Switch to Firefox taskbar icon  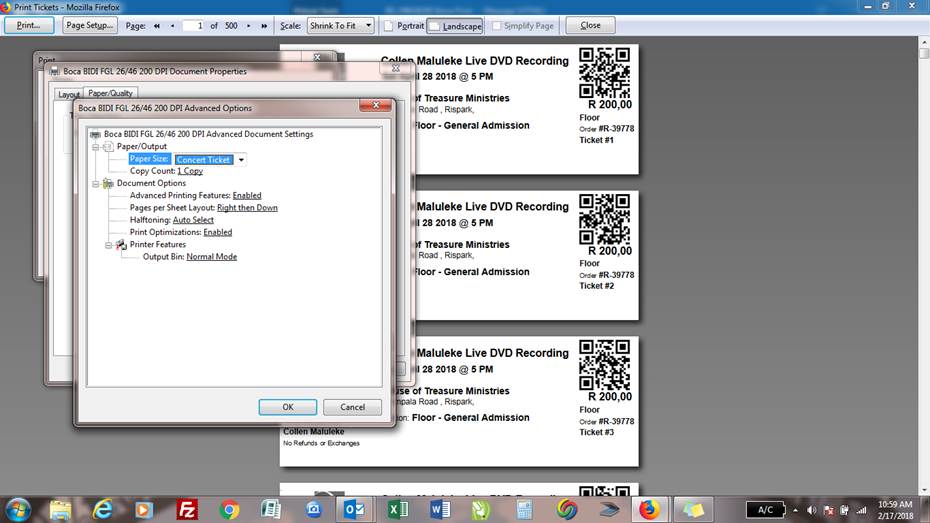[x=649, y=509]
